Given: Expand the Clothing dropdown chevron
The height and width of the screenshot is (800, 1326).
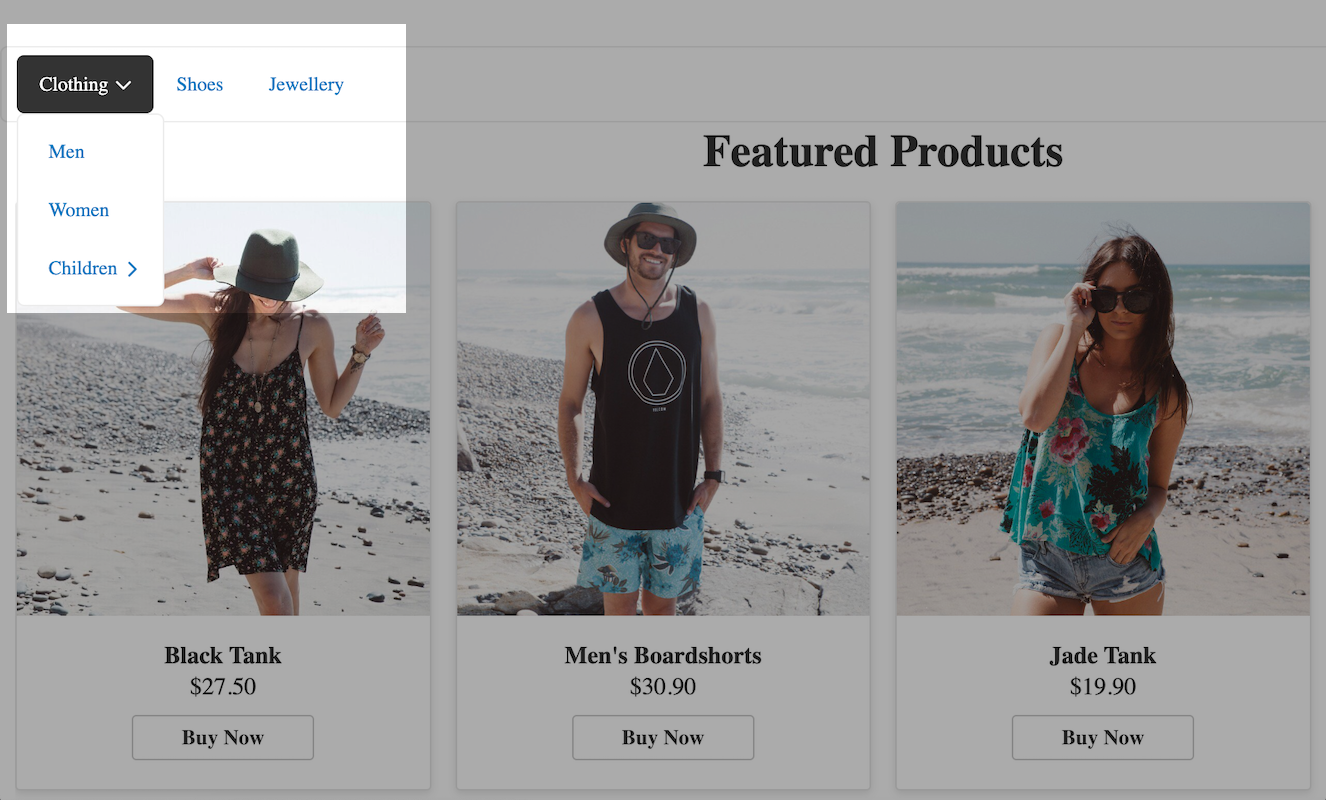Looking at the screenshot, I should click(126, 84).
